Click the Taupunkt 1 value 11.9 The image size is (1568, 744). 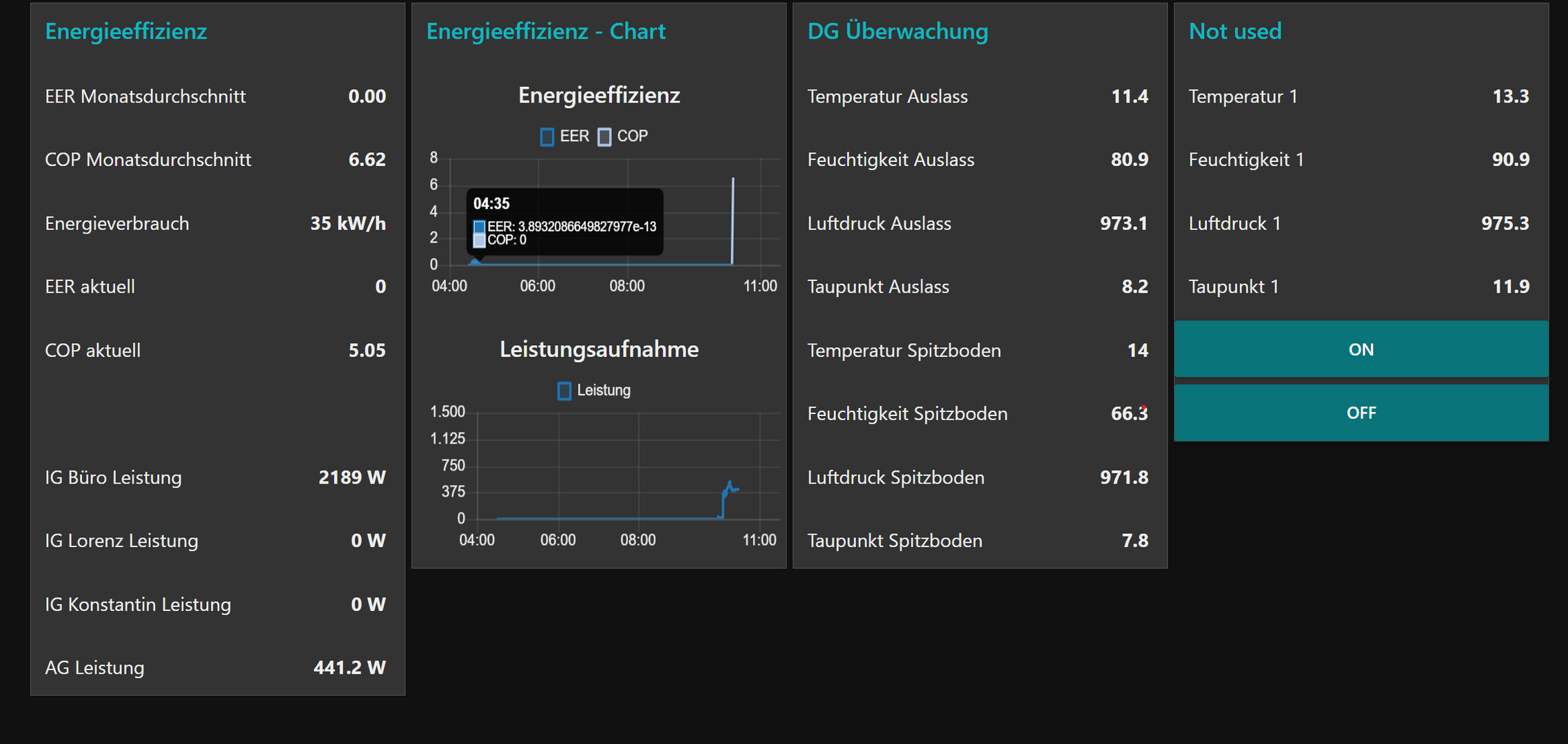pyautogui.click(x=1510, y=287)
